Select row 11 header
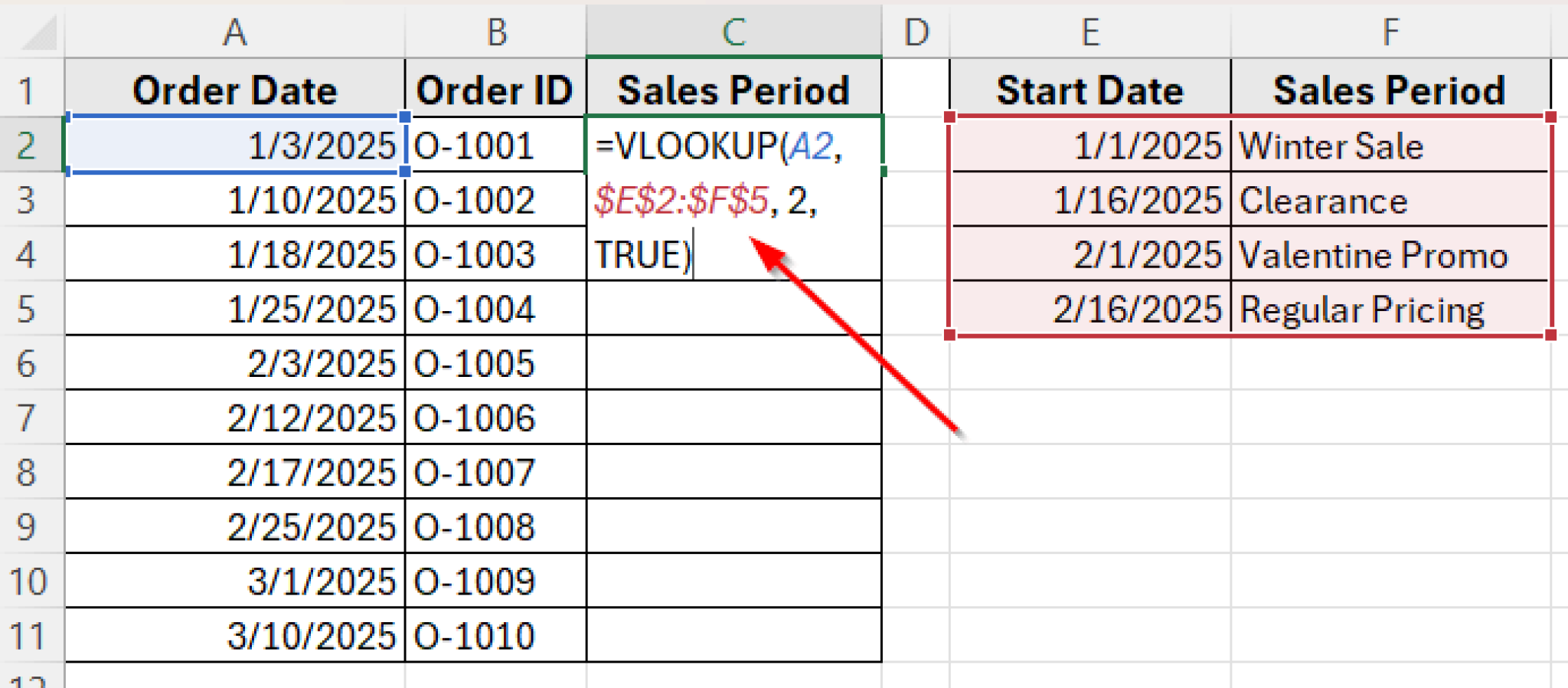This screenshot has width=1568, height=688. pos(28,636)
